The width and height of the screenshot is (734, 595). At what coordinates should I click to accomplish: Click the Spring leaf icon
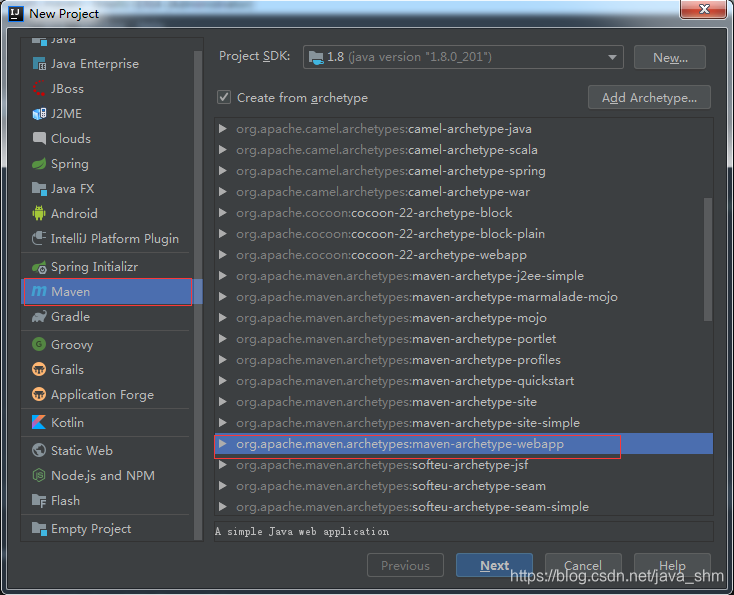(39, 164)
